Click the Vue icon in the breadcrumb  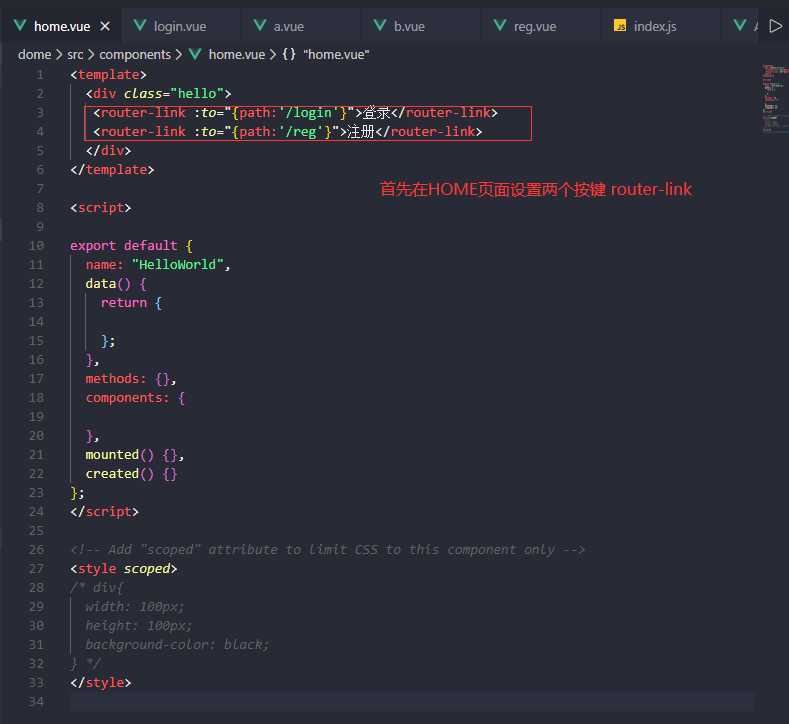coord(195,54)
